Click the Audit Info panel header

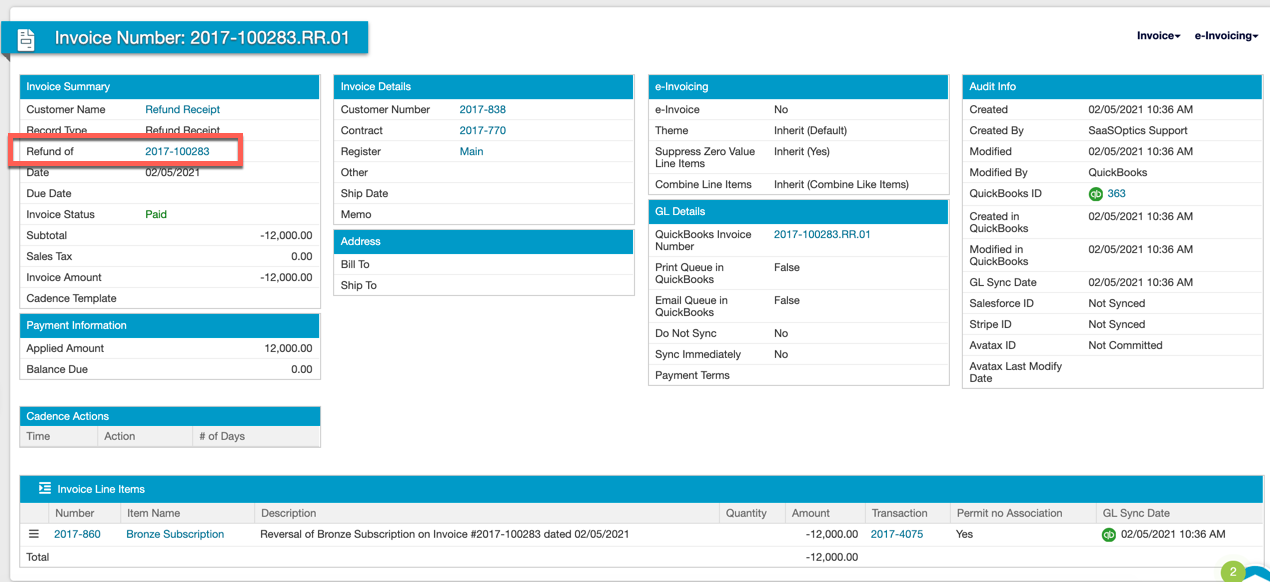tap(1112, 87)
